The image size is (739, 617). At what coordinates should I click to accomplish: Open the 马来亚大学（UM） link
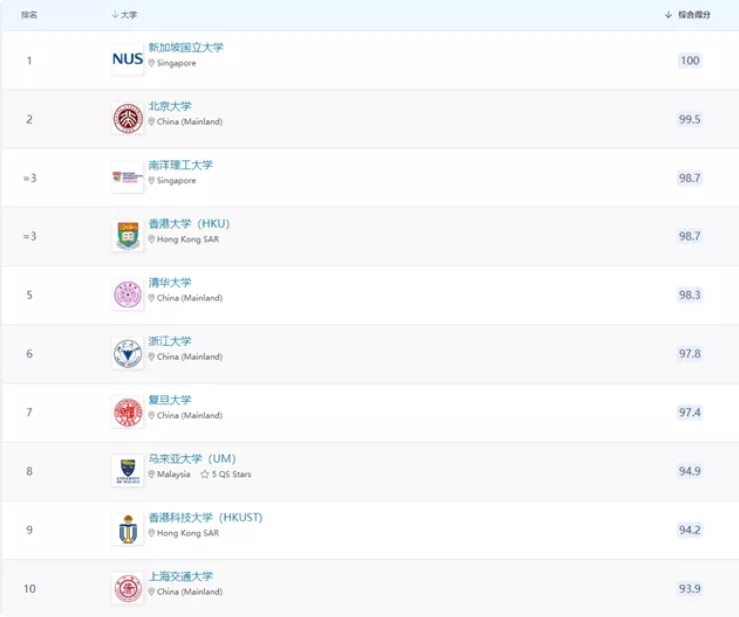click(x=192, y=459)
